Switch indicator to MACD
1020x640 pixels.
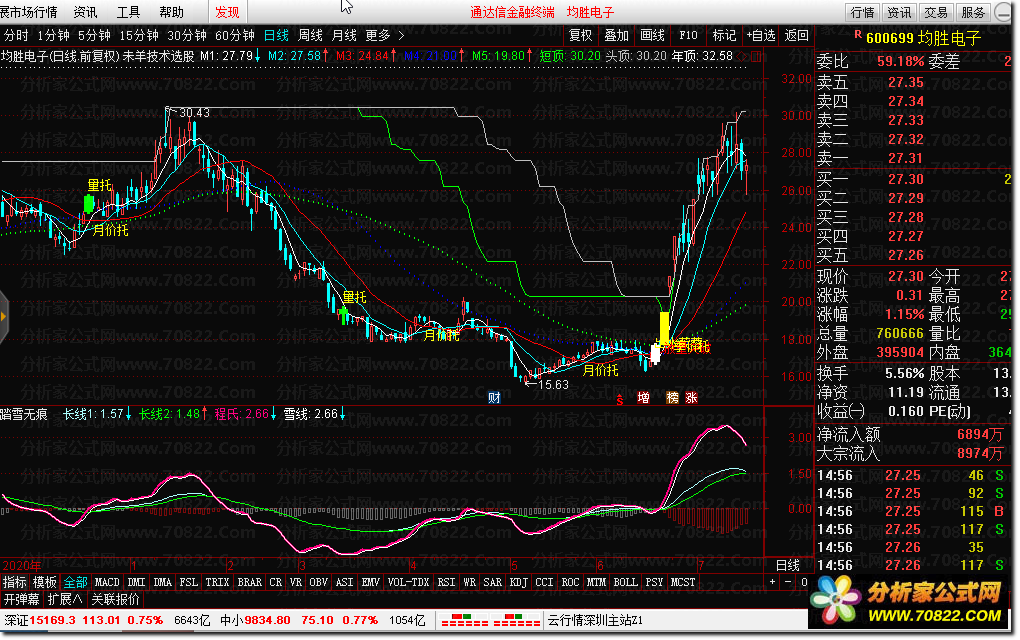[107, 582]
